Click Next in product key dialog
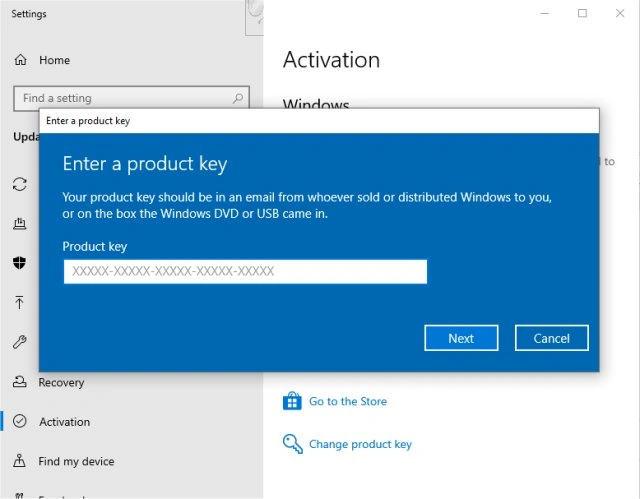Screen dimensions: 640x499 [x=461, y=338]
